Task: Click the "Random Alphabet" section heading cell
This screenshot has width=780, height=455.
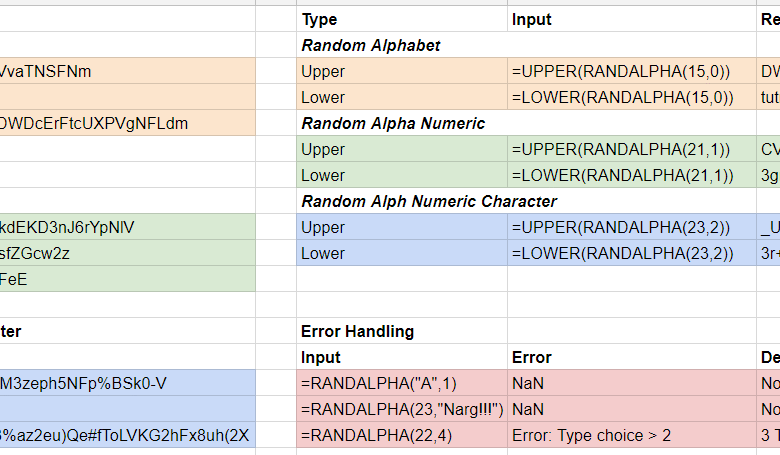Action: 400,45
